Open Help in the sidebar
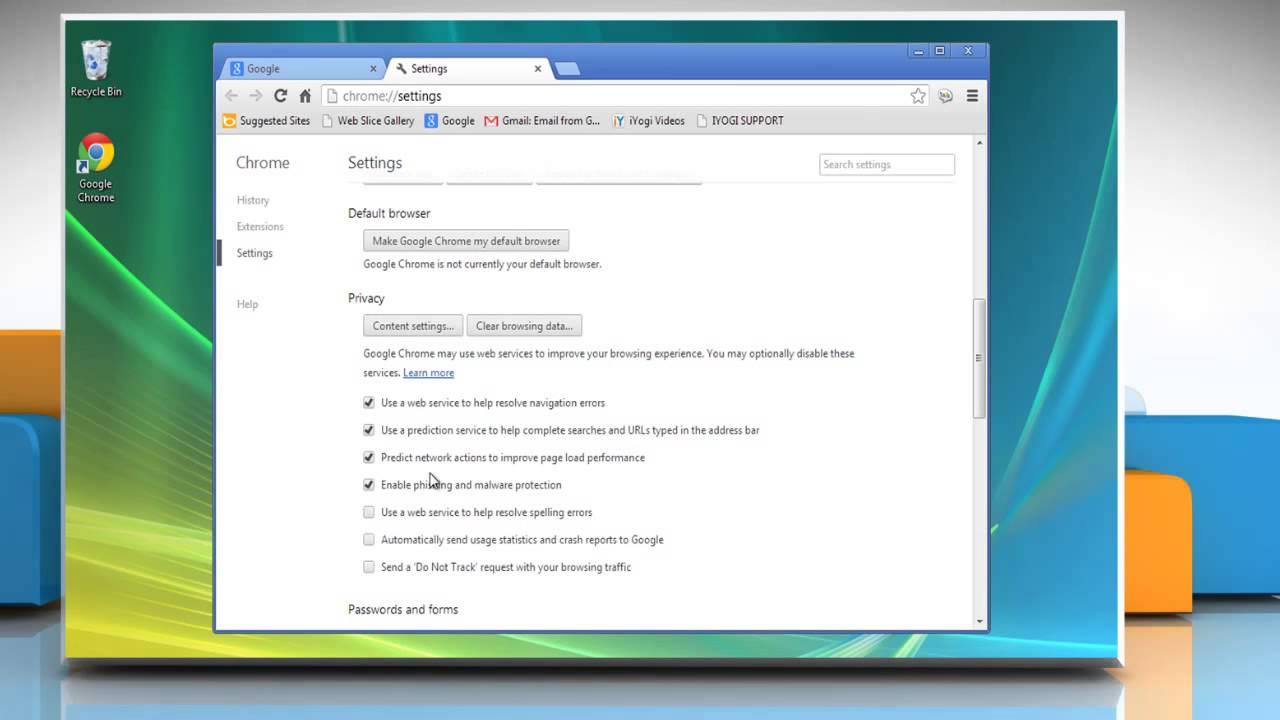Screen dimensions: 1280x720 point(247,304)
